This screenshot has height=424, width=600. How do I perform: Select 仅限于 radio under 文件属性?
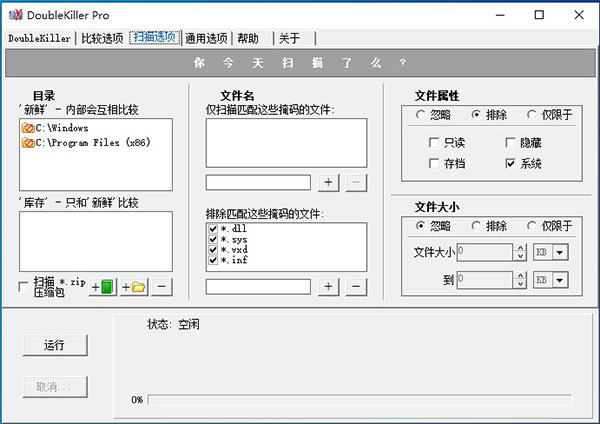coord(531,114)
